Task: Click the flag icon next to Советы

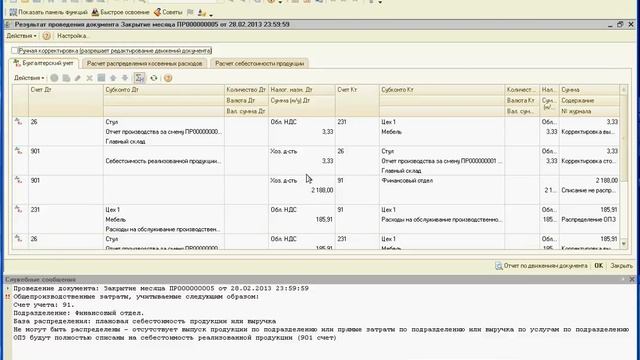Action: pos(190,13)
